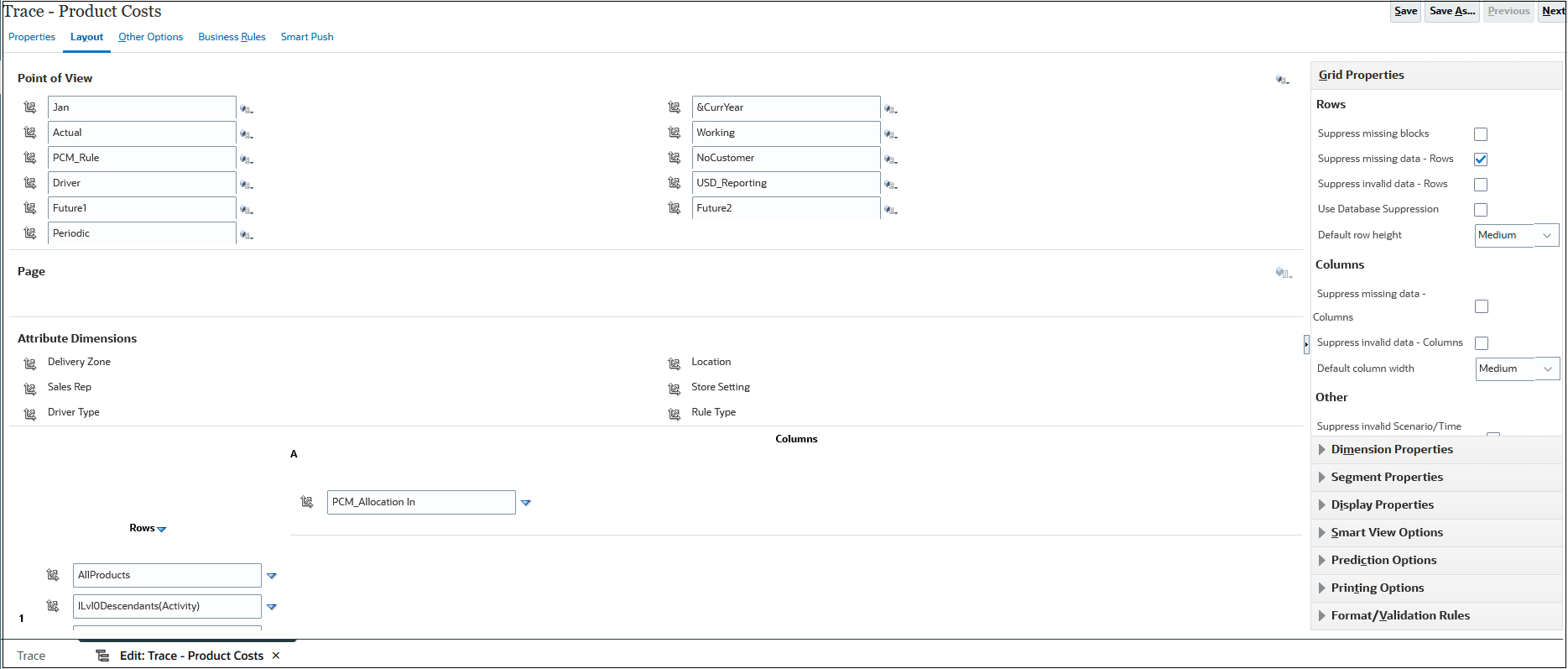Click the dimension layout icon in Point of View section

pos(1282,79)
